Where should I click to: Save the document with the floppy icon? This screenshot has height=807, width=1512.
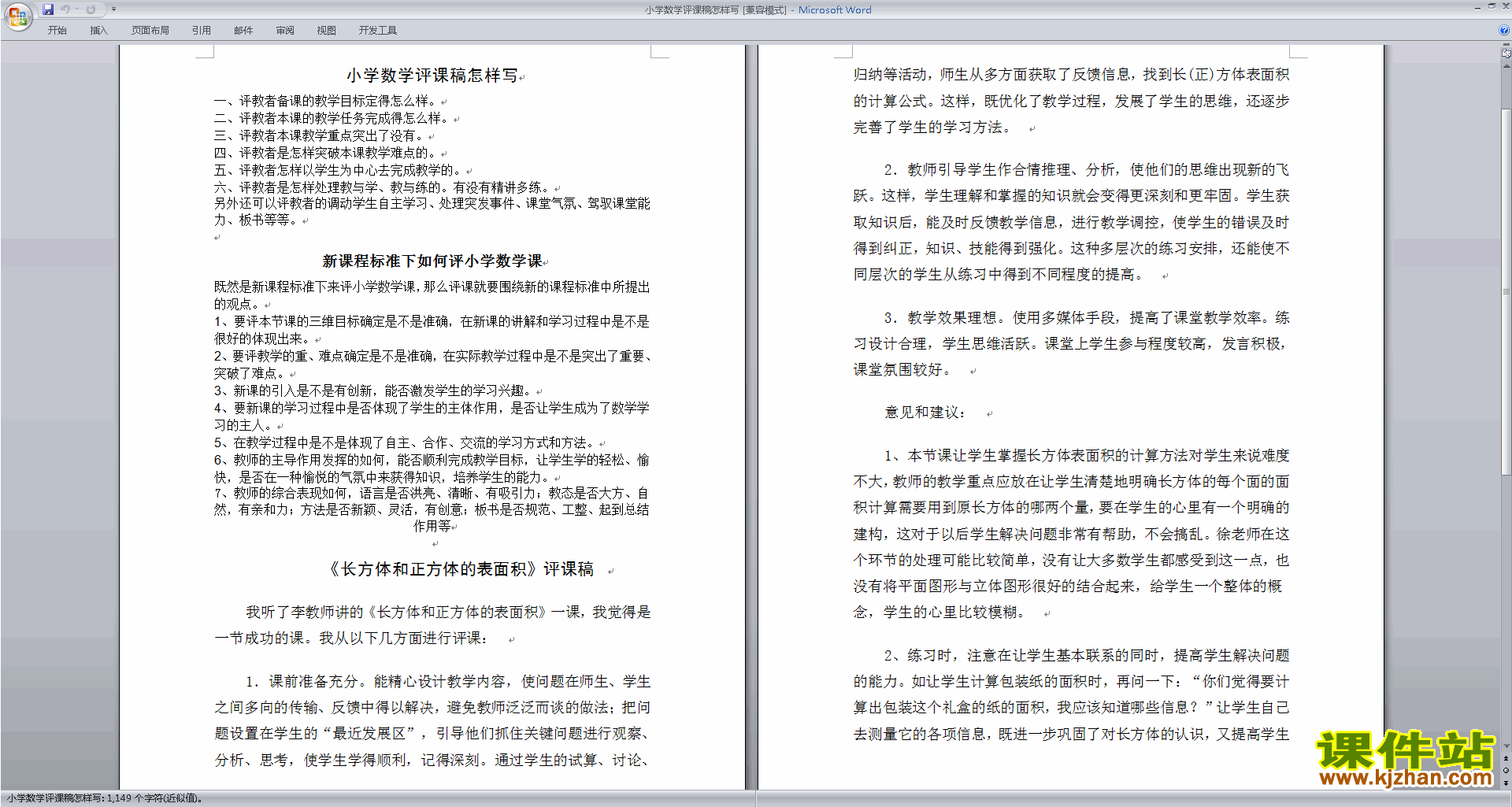[48, 9]
